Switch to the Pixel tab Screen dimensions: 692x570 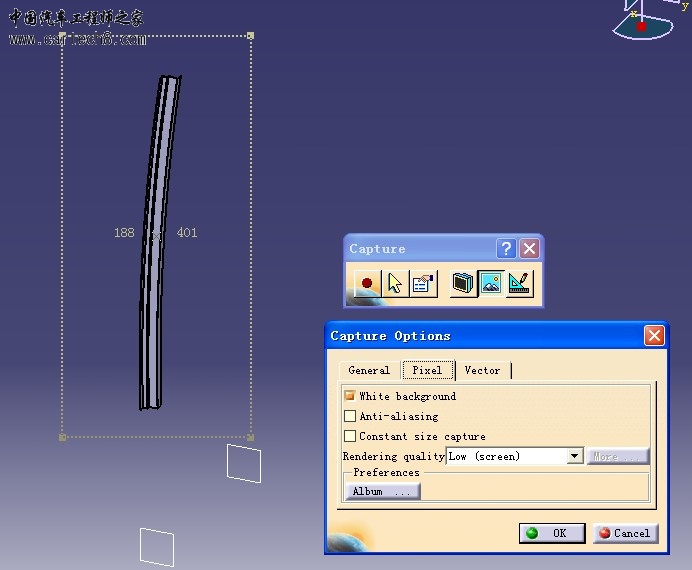[427, 370]
